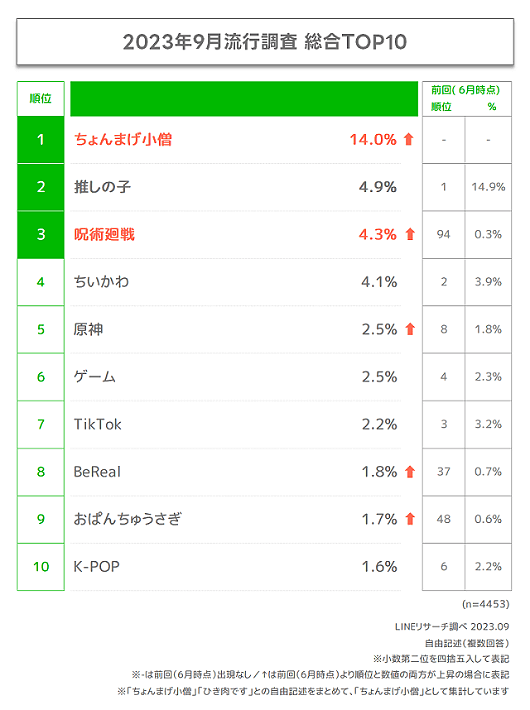Click the red arrow next to 4.3%
Screen dimensions: 530x710
coord(410,234)
